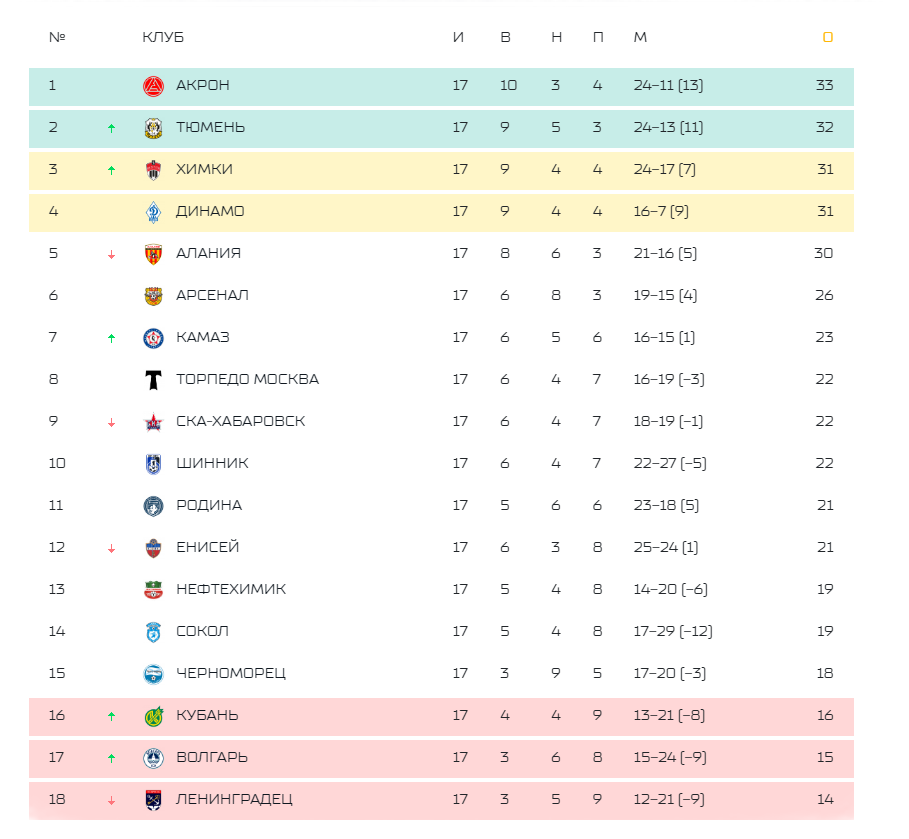The image size is (909, 839).
Task: Click the КЛУБ column header
Action: pos(163,37)
